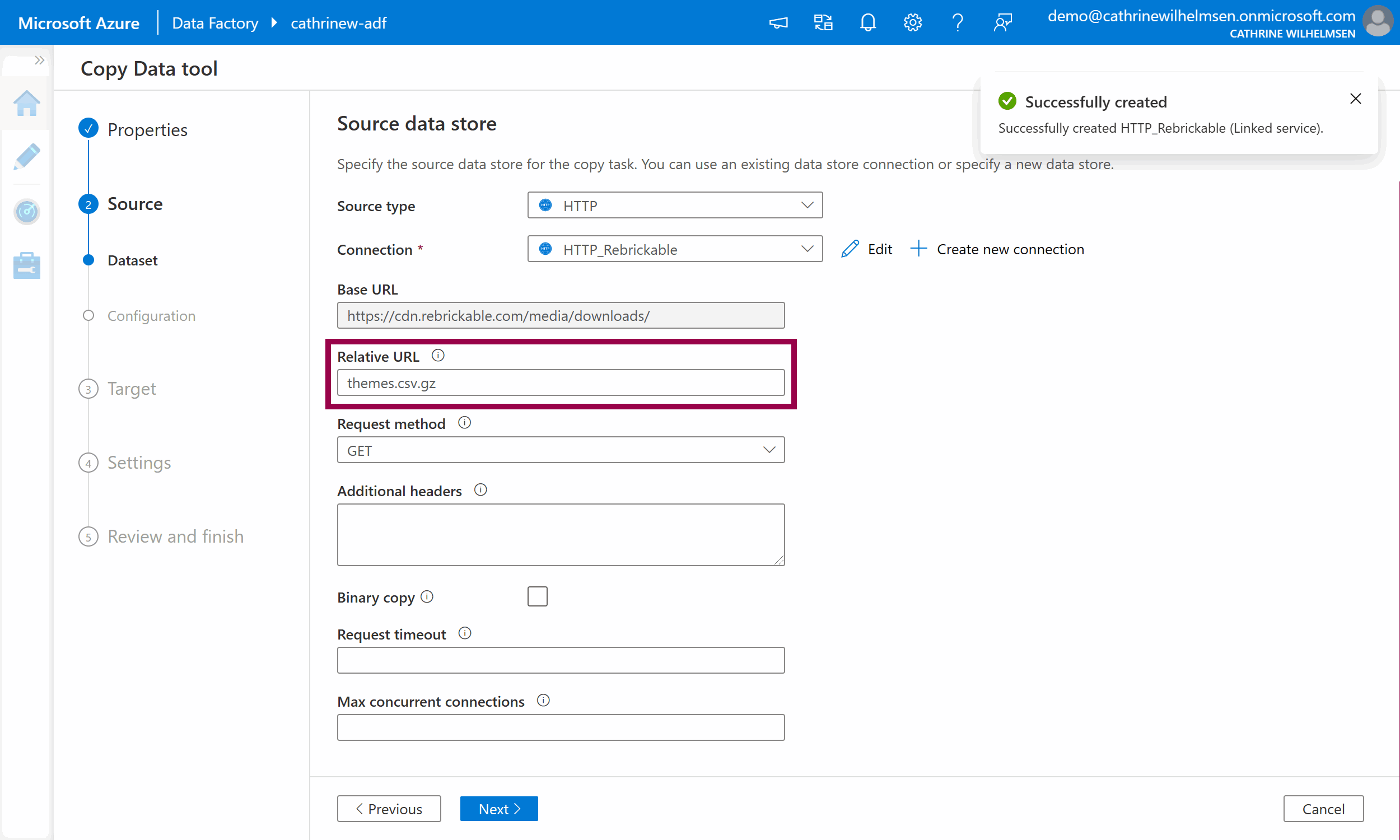Open the Monitor gauge icon in sidebar
This screenshot has height=840, width=1400.
[26, 212]
